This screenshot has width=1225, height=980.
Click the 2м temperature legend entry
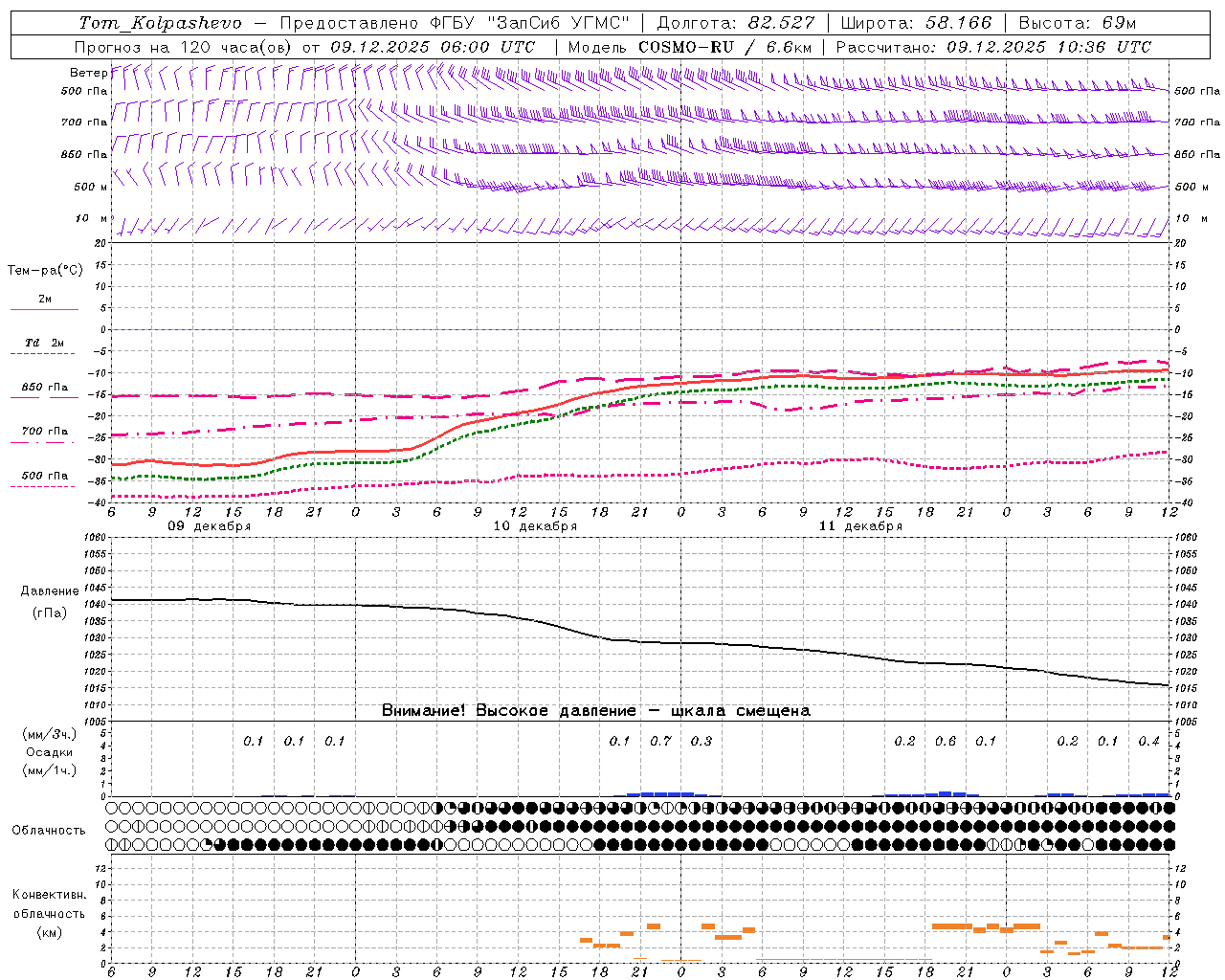click(44, 299)
